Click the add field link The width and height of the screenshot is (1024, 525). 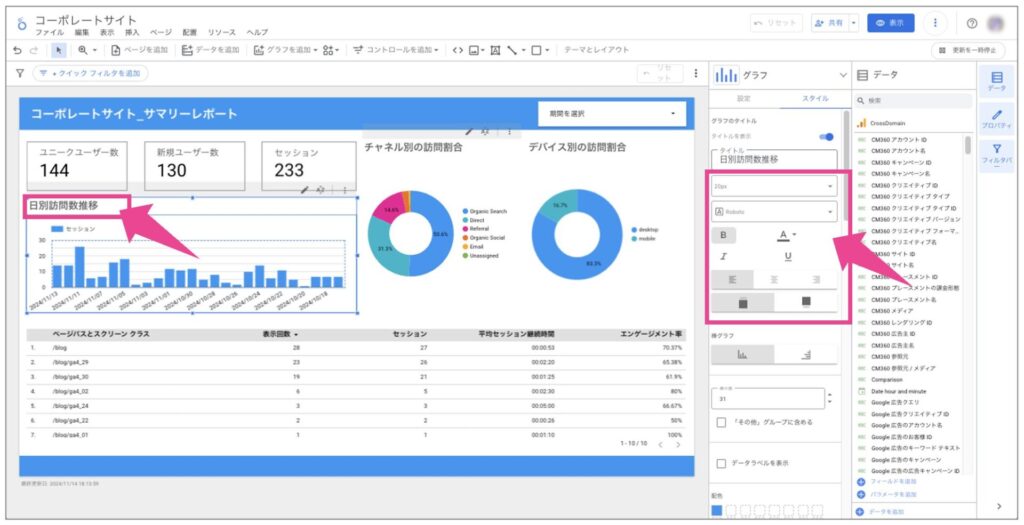coord(887,482)
